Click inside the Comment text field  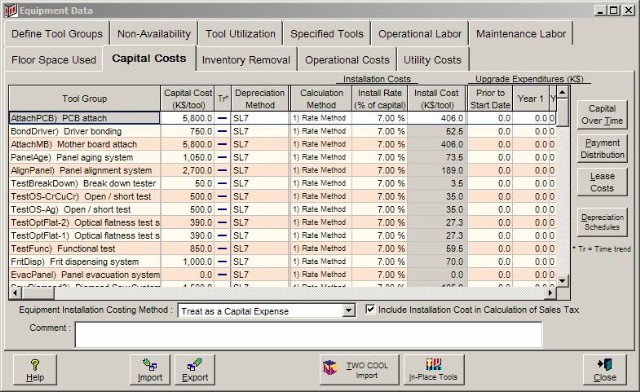click(309, 334)
